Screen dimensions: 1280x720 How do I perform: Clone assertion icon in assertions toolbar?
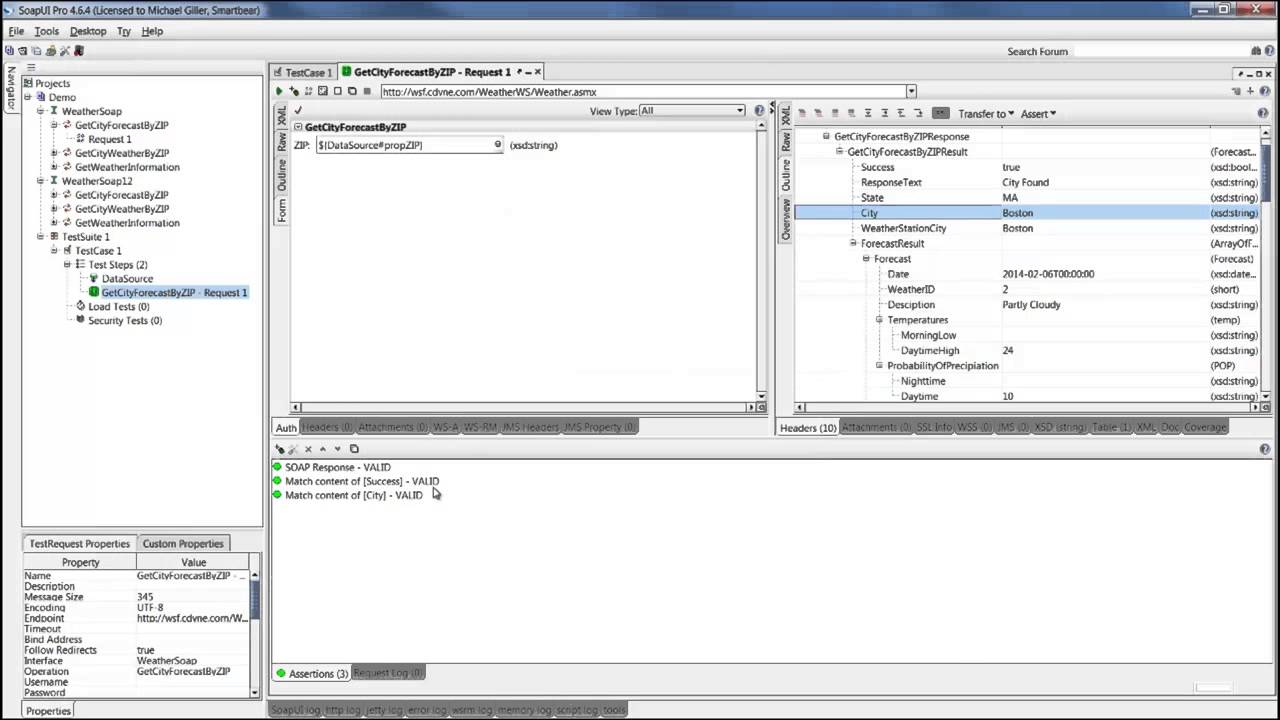(354, 449)
